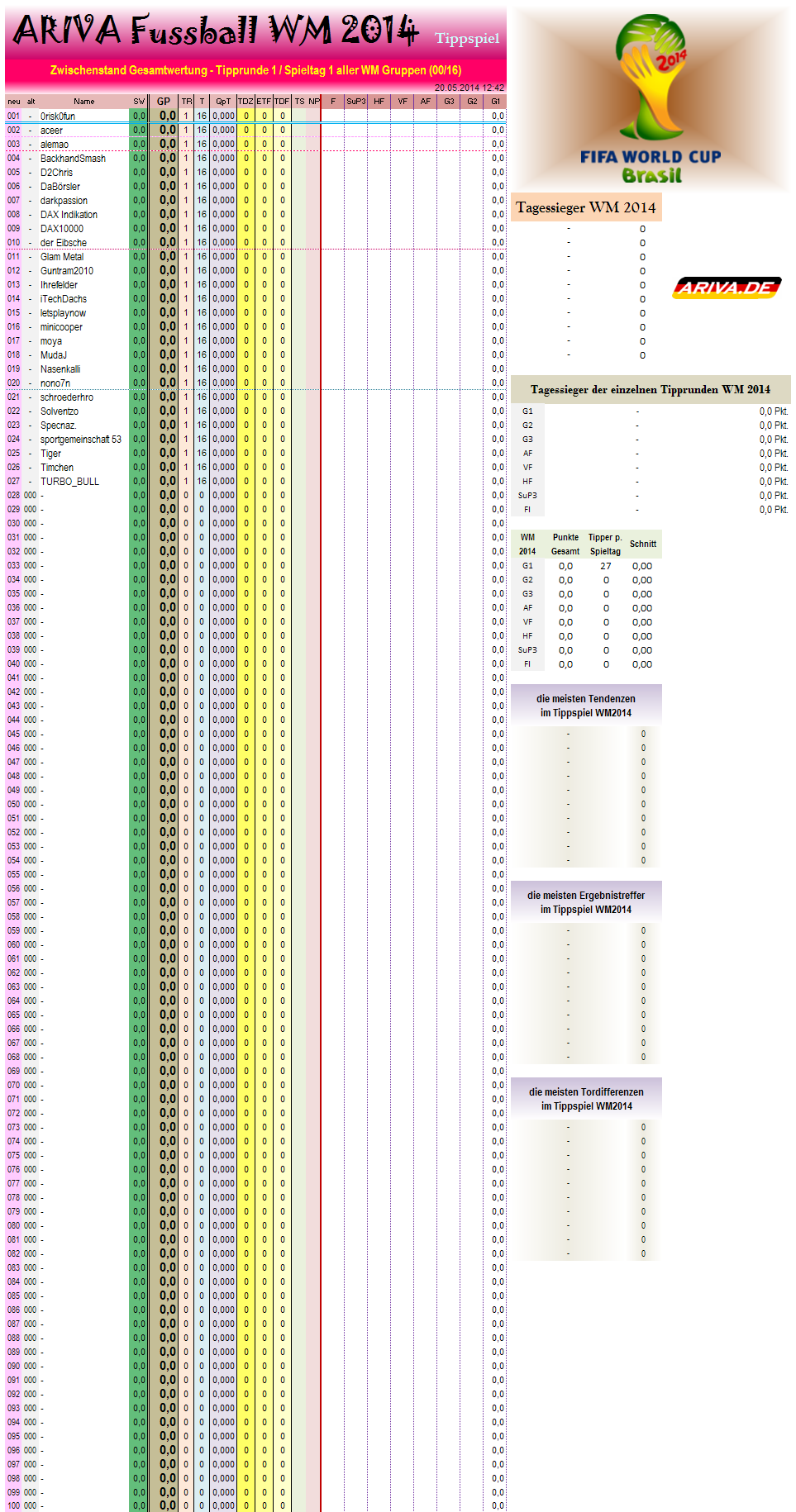The width and height of the screenshot is (796, 1512).
Task: Select the GP column header
Action: coord(164,102)
